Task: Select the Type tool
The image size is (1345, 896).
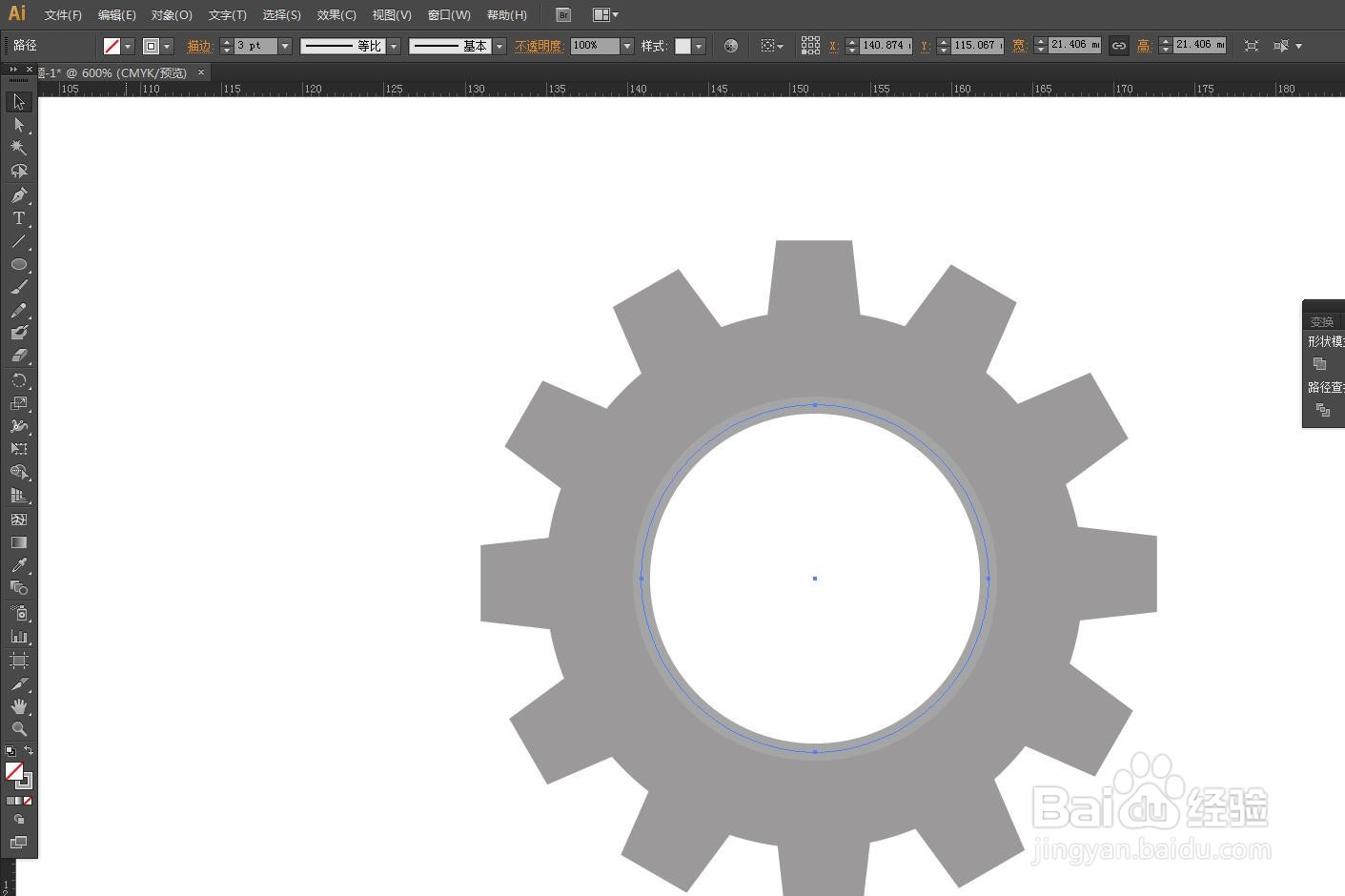Action: point(18,218)
